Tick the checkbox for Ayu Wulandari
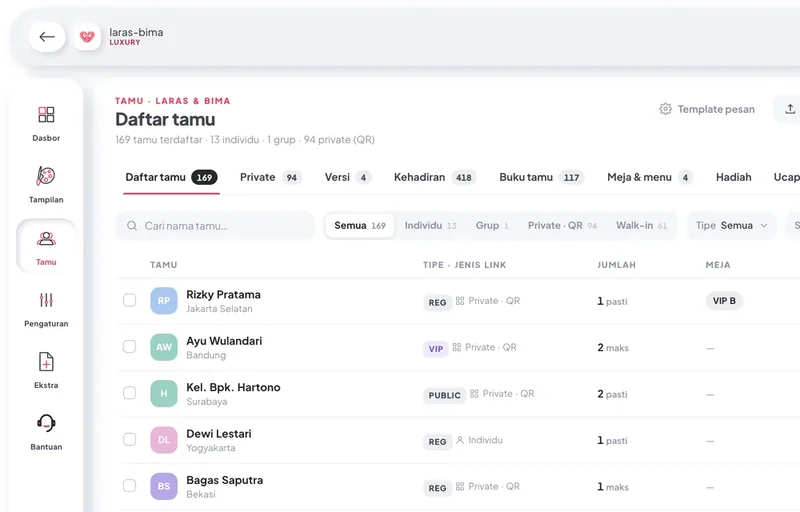Image resolution: width=800 pixels, height=512 pixels. click(130, 346)
